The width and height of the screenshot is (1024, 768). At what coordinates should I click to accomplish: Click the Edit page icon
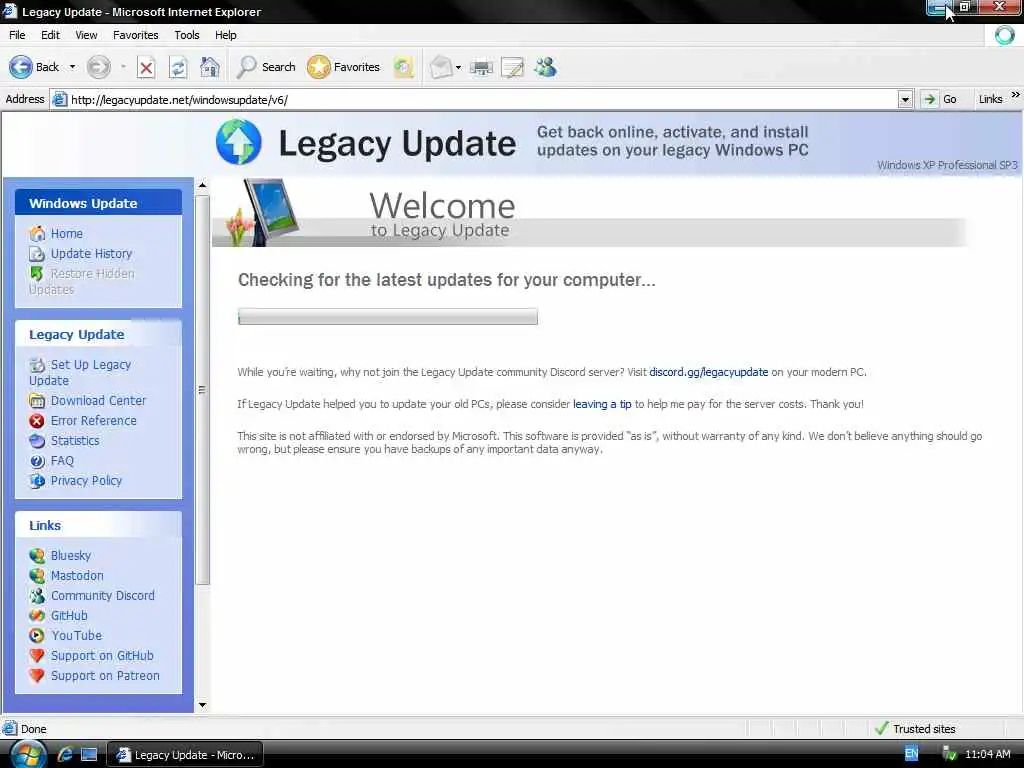pyautogui.click(x=513, y=67)
